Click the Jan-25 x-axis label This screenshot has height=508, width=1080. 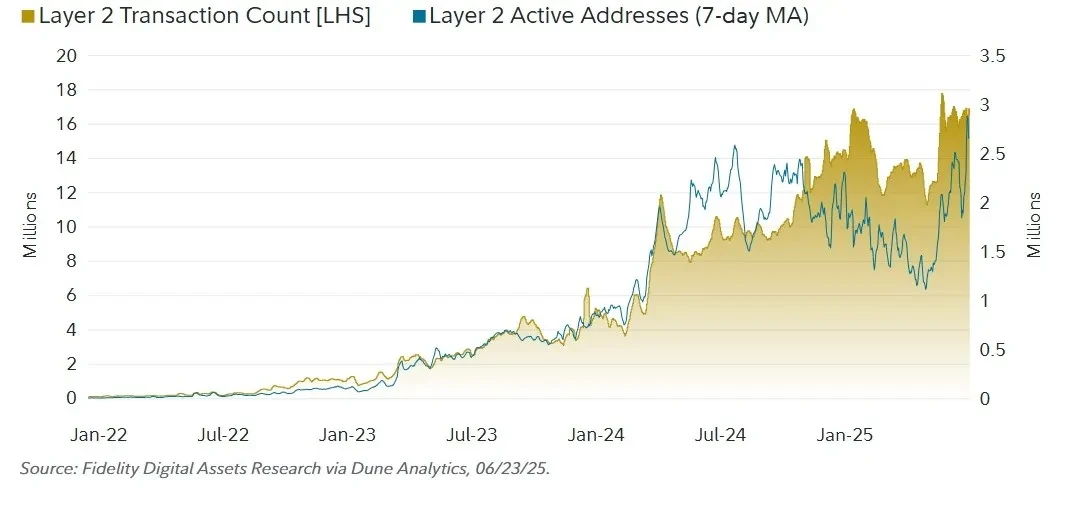point(846,435)
